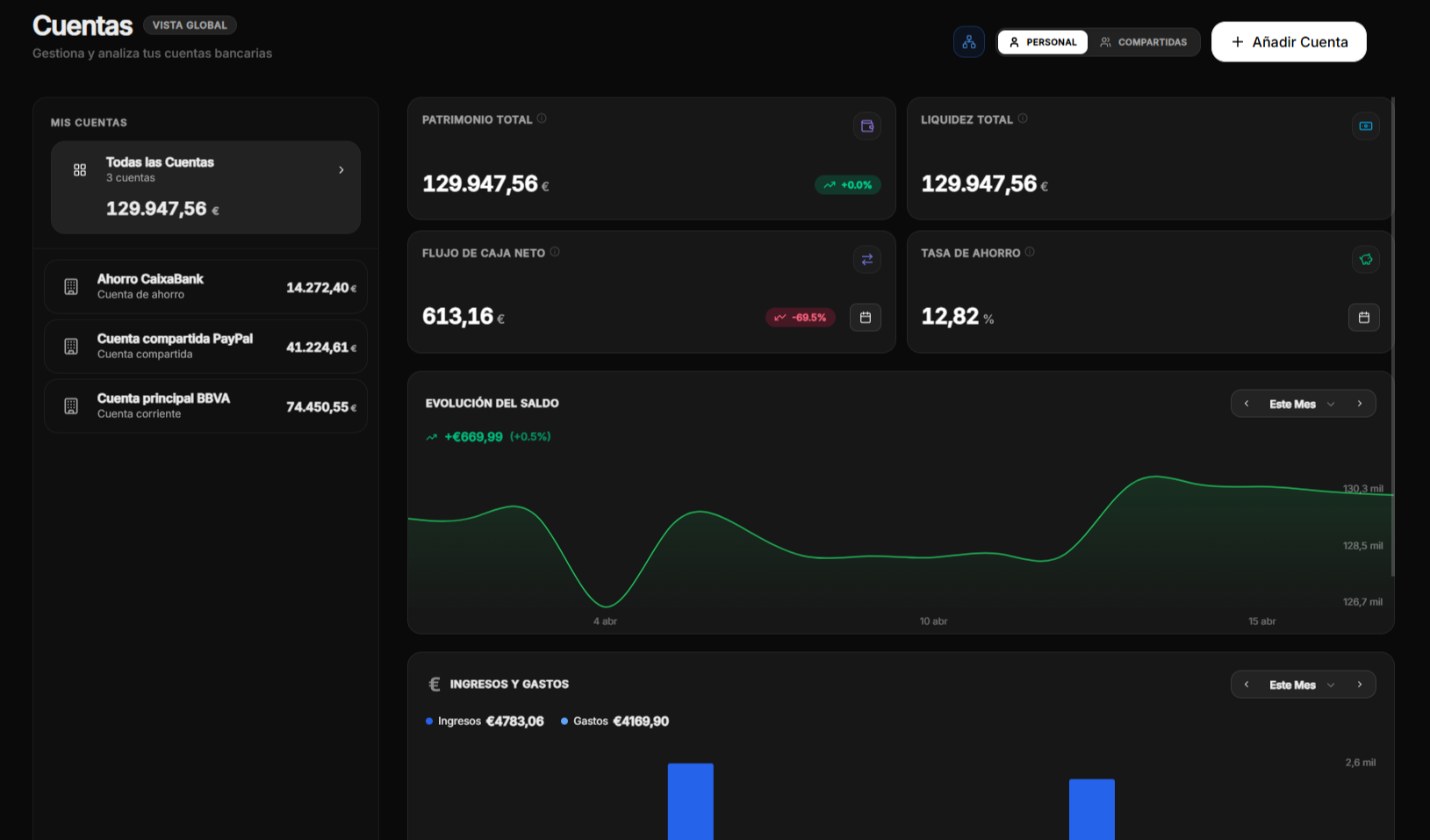Click the 10 abr label on the balance chart

(x=933, y=621)
